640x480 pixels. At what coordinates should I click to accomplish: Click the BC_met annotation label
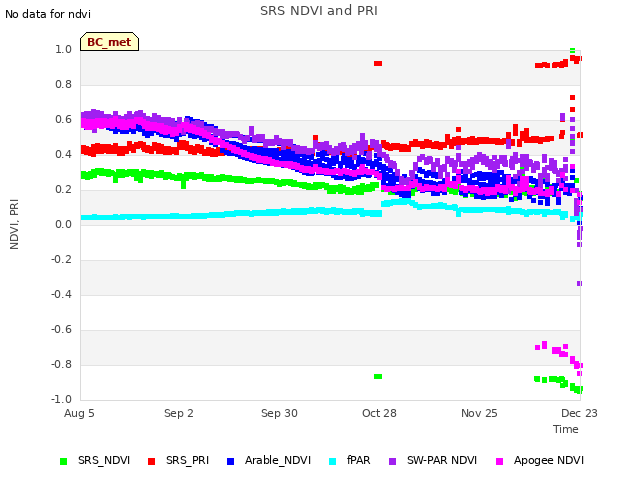pos(109,42)
